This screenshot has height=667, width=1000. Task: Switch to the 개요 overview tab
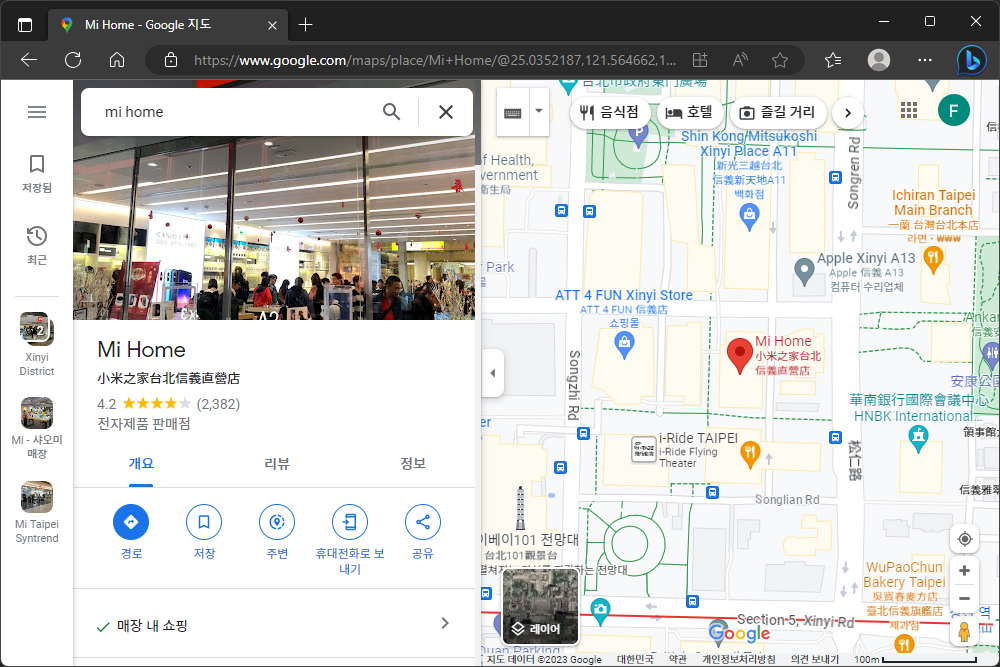click(141, 464)
